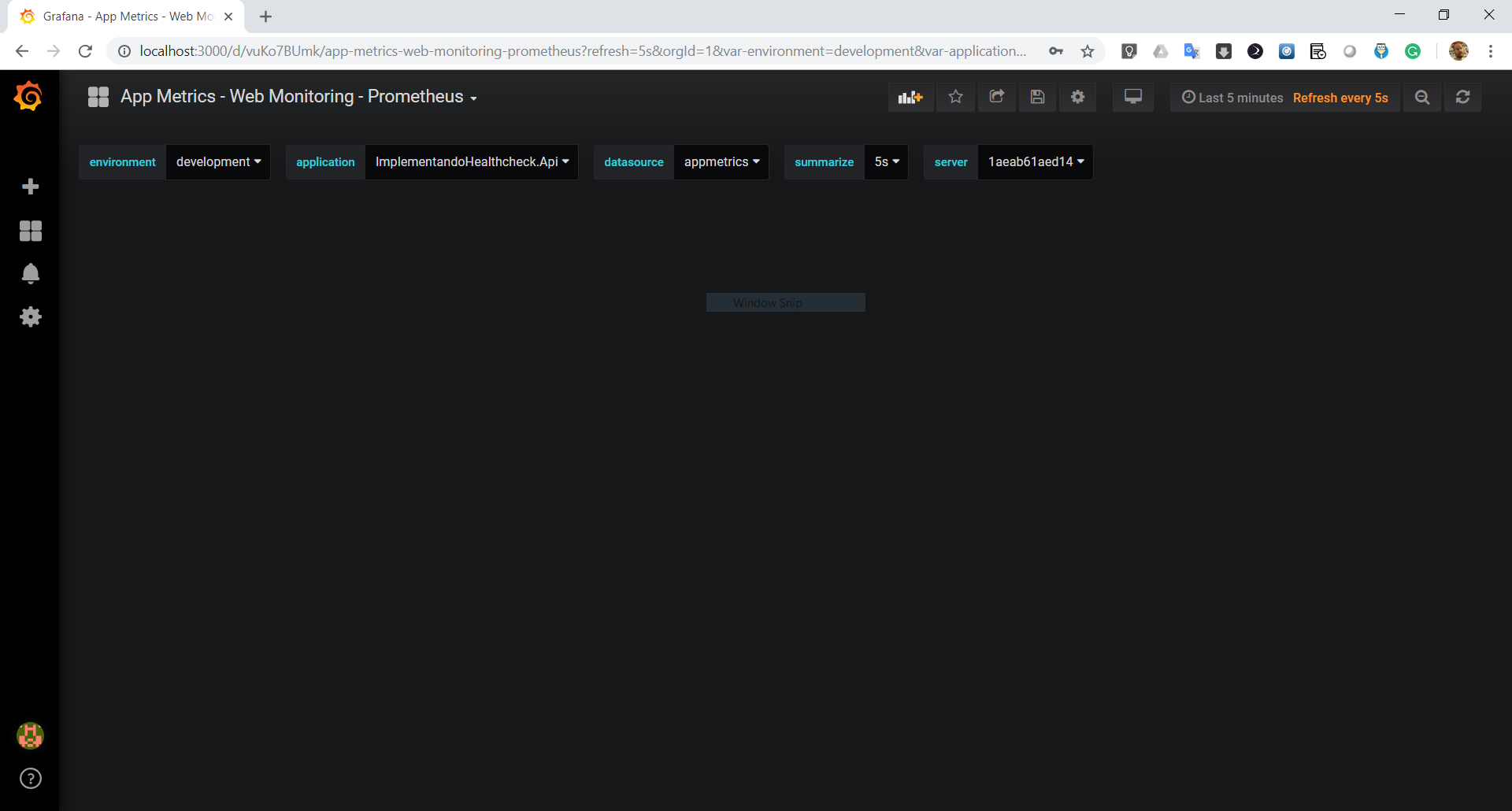This screenshot has width=1512, height=811.
Task: Open the Dashboards panel in the sidebar
Action: pyautogui.click(x=31, y=231)
